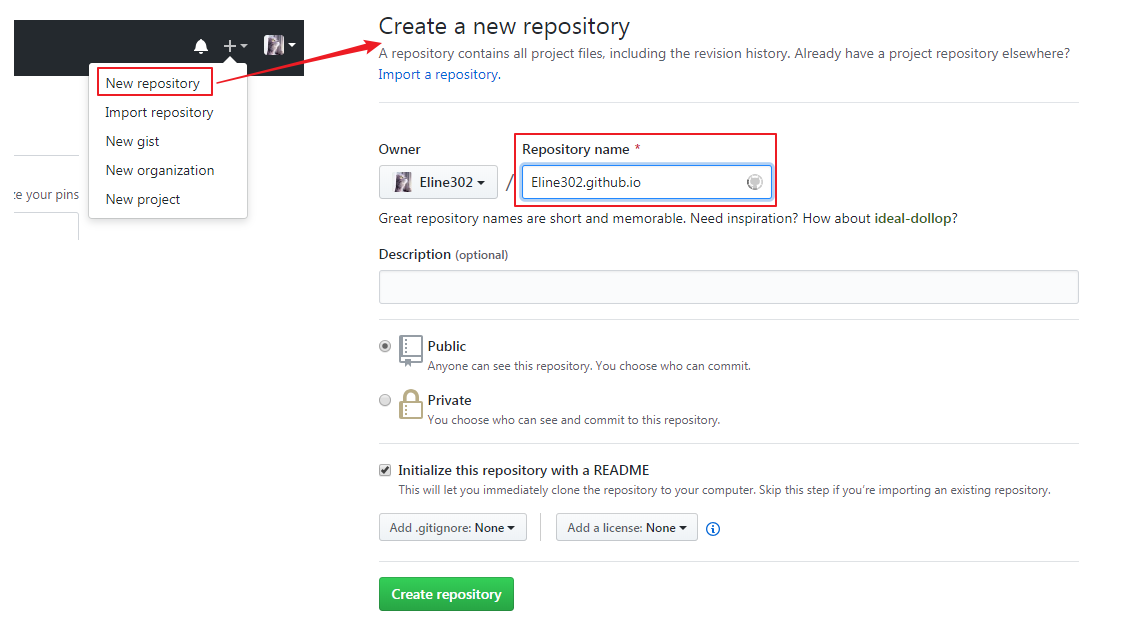Choose Import repository from the menu
This screenshot has height=628, width=1146.
pyautogui.click(x=159, y=113)
